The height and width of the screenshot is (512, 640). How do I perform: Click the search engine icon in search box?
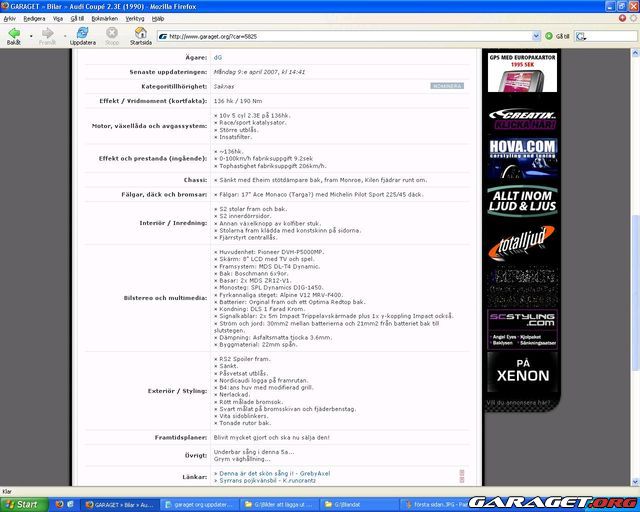pyautogui.click(x=581, y=36)
